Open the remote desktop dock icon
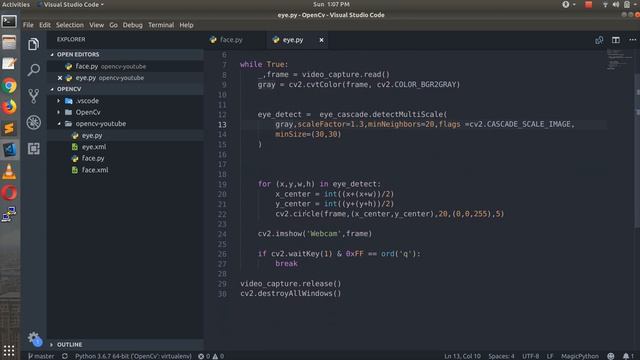 9,214
